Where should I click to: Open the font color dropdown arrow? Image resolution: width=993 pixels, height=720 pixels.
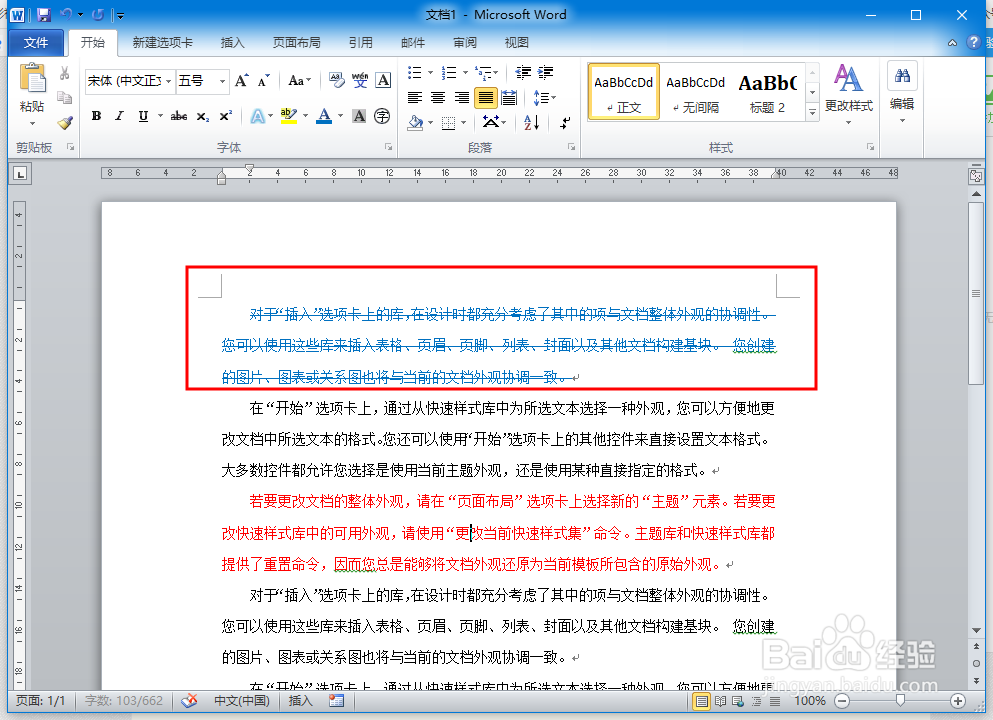[x=340, y=117]
